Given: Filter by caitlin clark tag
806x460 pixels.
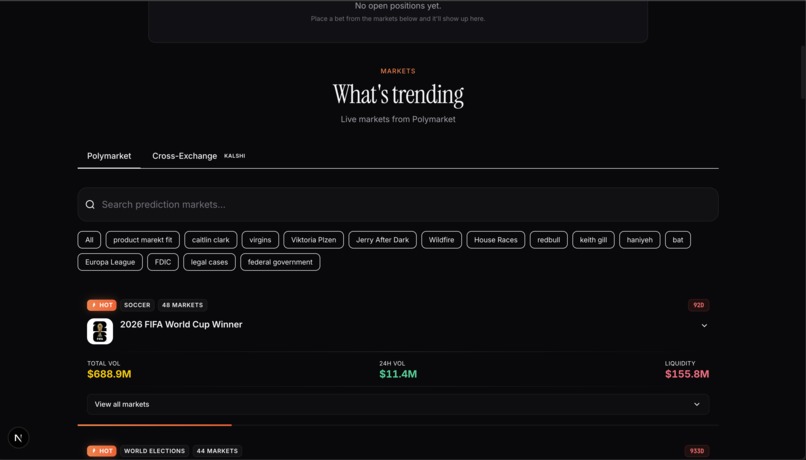Looking at the screenshot, I should tap(211, 240).
